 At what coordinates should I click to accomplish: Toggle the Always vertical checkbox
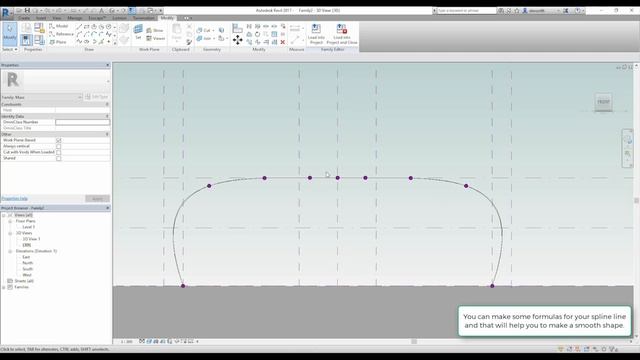[58, 146]
